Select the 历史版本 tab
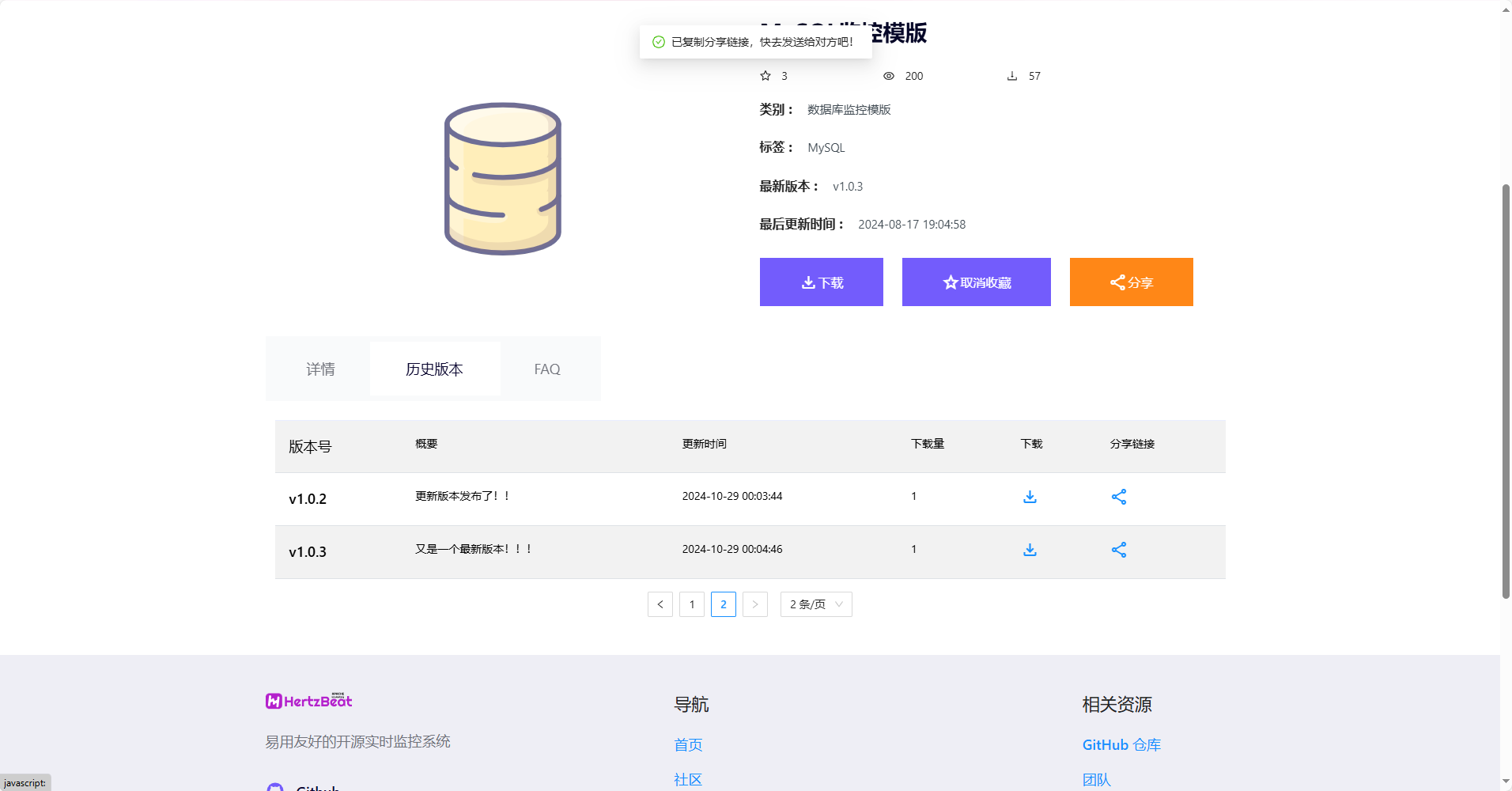Screen dimensions: 1512x791 pos(434,369)
